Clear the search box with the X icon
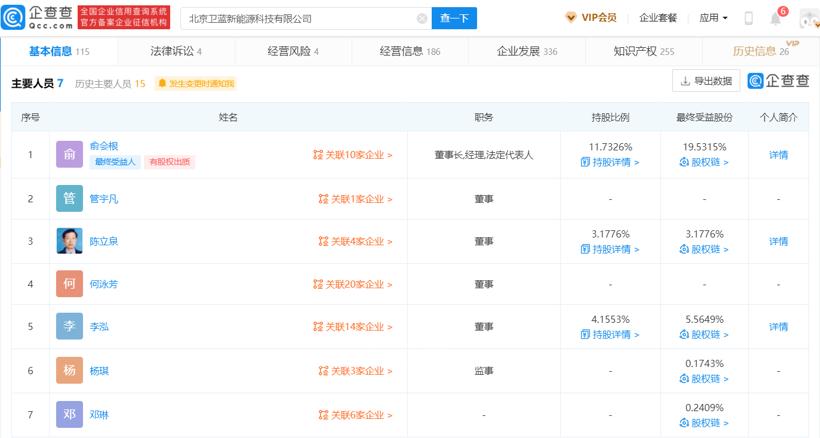Image resolution: width=820 pixels, height=438 pixels. click(421, 18)
